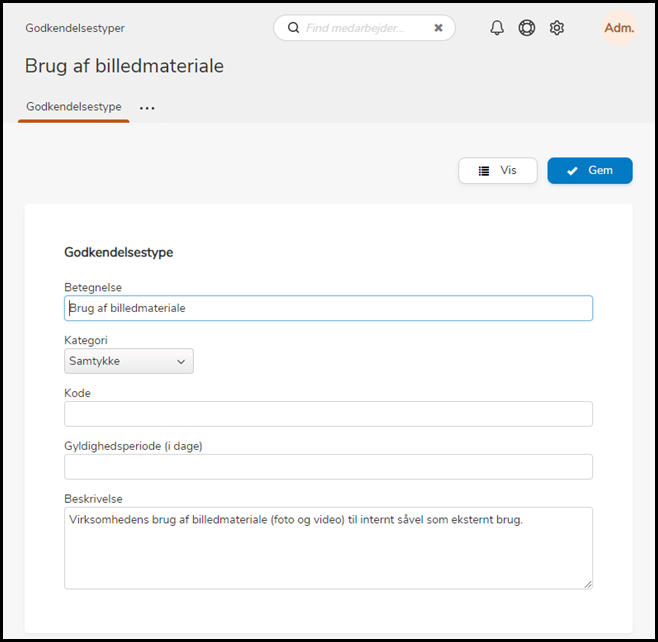The image size is (658, 642).
Task: Open the three-dot more tabs menu
Action: point(147,108)
